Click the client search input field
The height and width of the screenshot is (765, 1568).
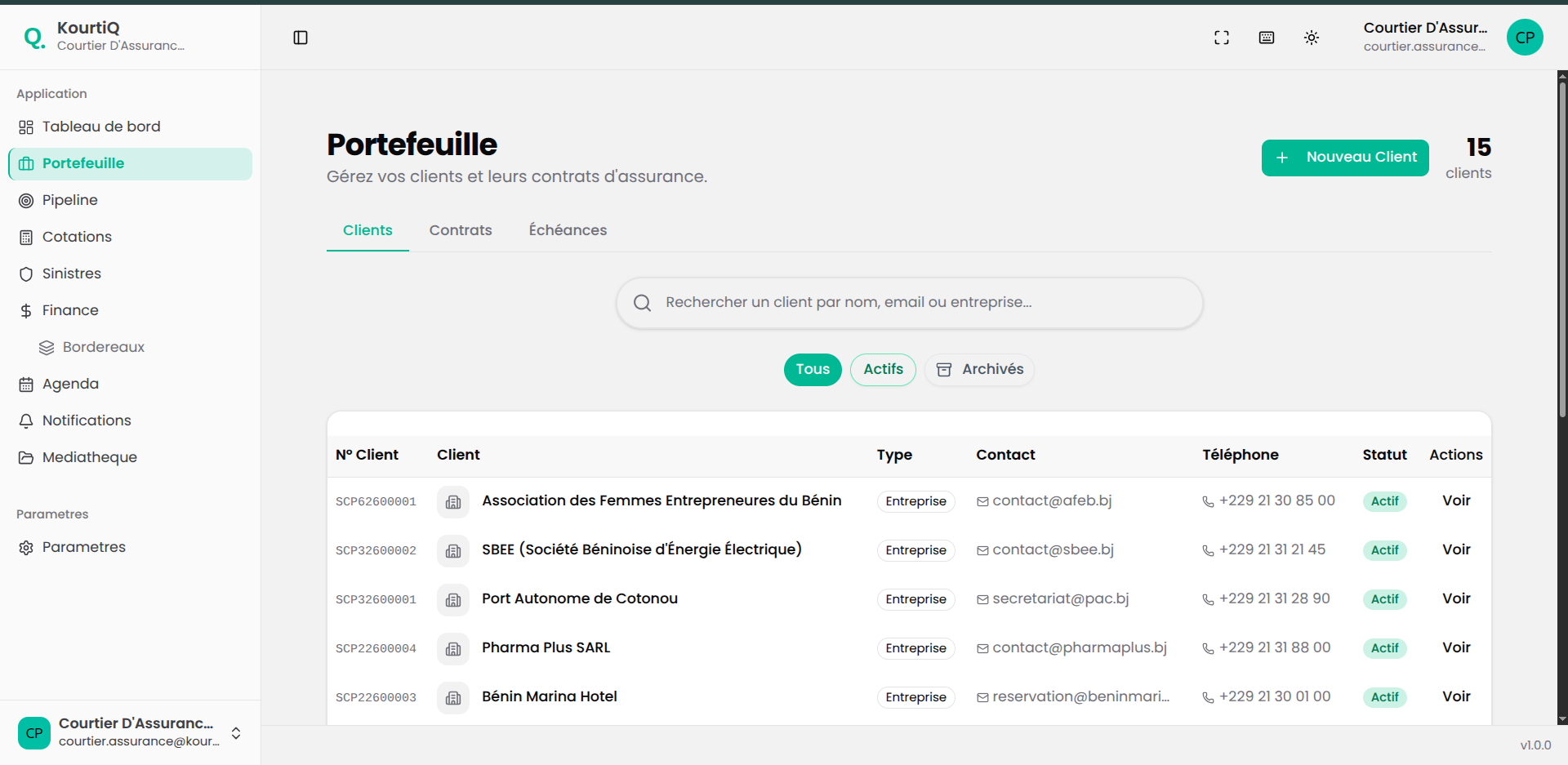point(908,302)
